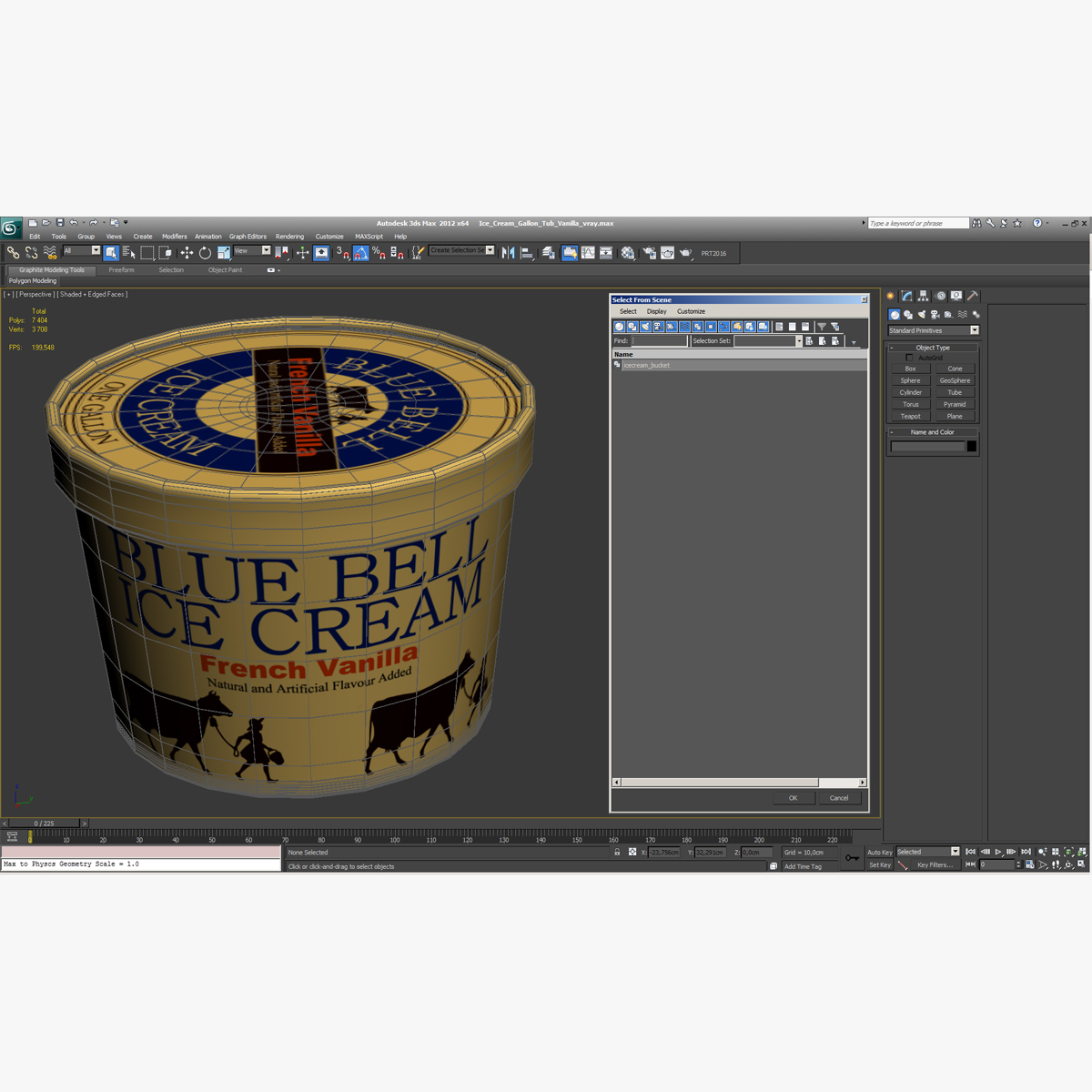Collapse the Object Type rollout
The height and width of the screenshot is (1092, 1092).
point(933,348)
